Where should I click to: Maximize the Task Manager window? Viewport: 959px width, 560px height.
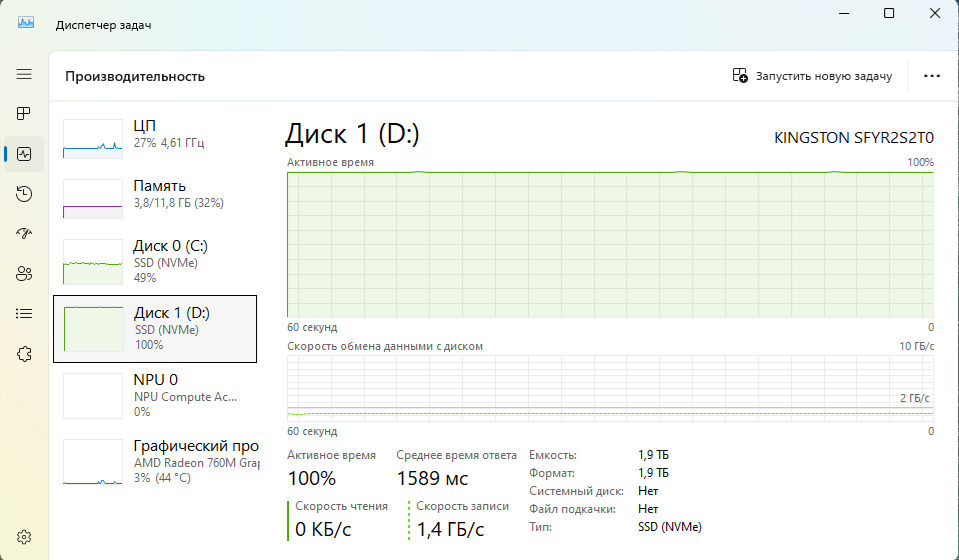pos(889,13)
